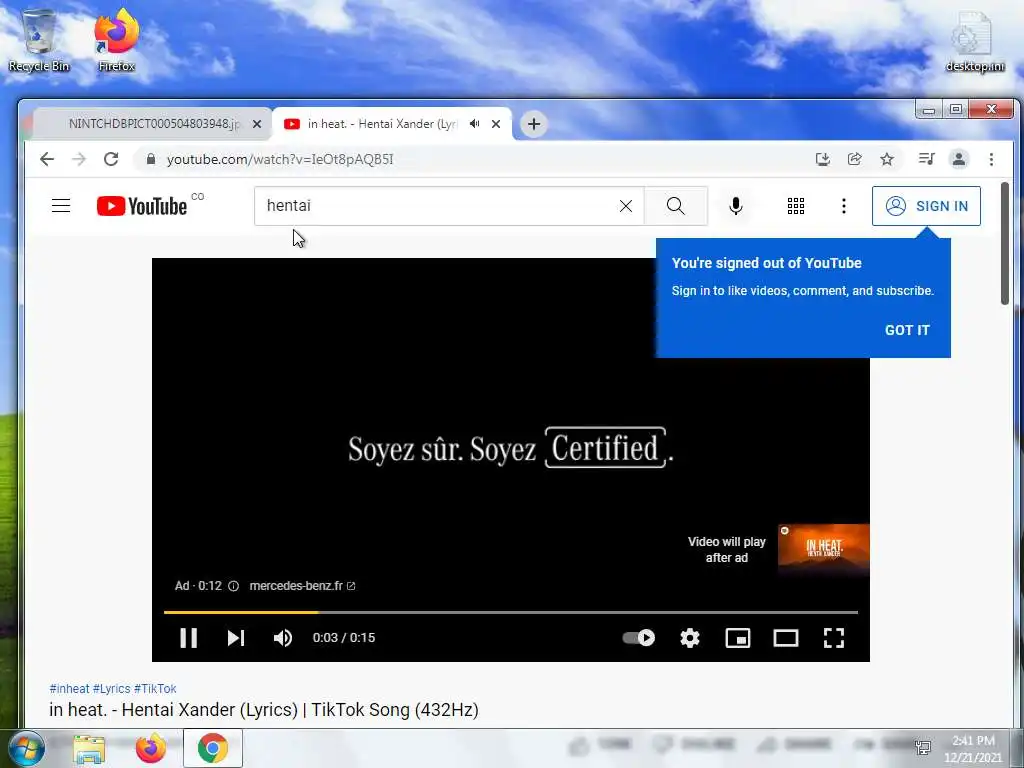Share this page icon in address bar
Viewport: 1024px width, 768px height.
coord(855,159)
